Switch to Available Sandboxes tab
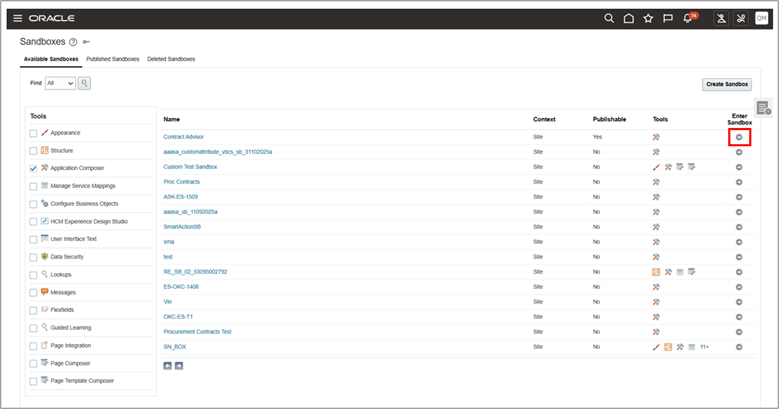The width and height of the screenshot is (779, 409). point(51,59)
